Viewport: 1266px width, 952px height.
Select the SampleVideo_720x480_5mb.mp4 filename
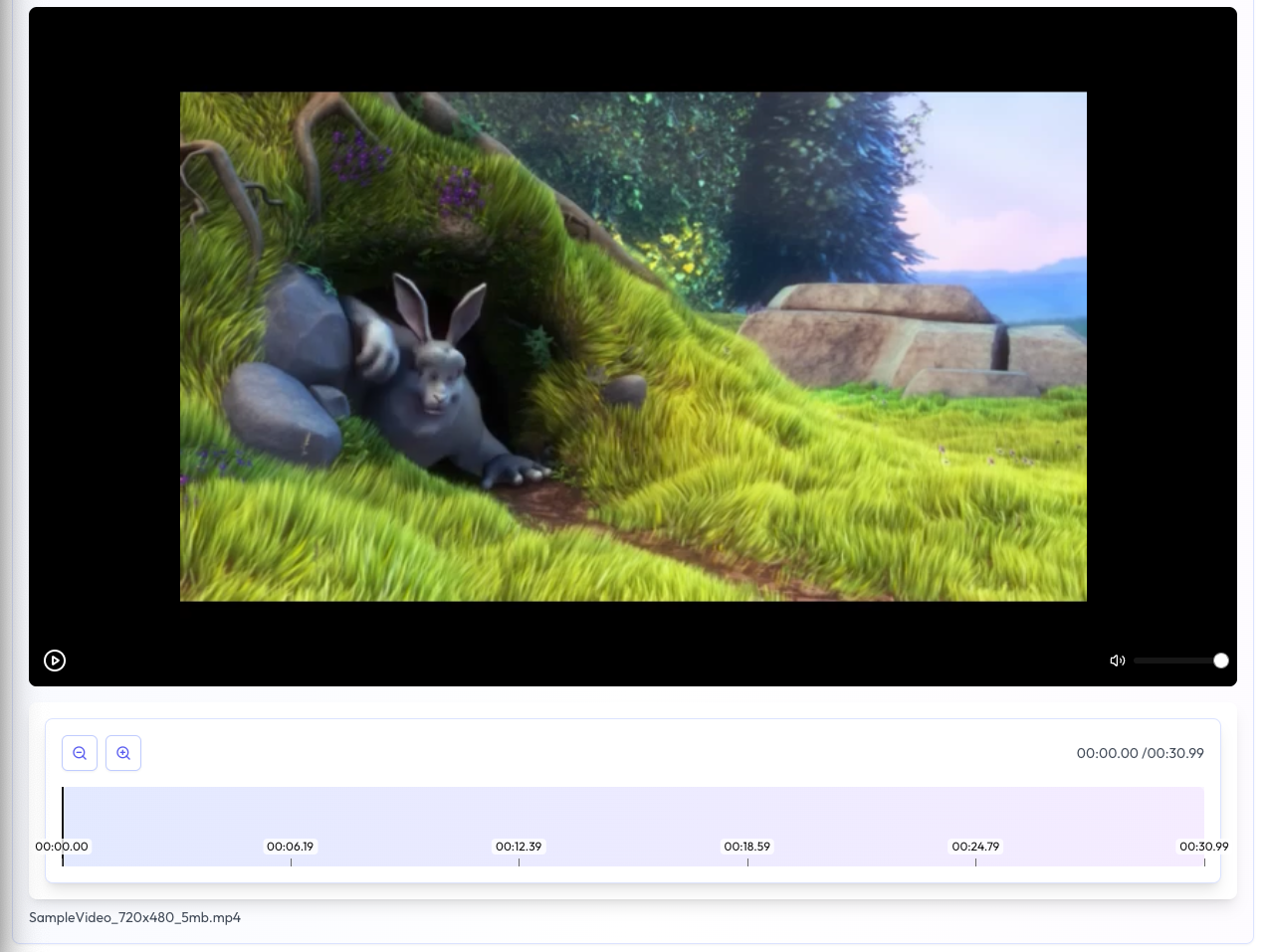point(134,917)
